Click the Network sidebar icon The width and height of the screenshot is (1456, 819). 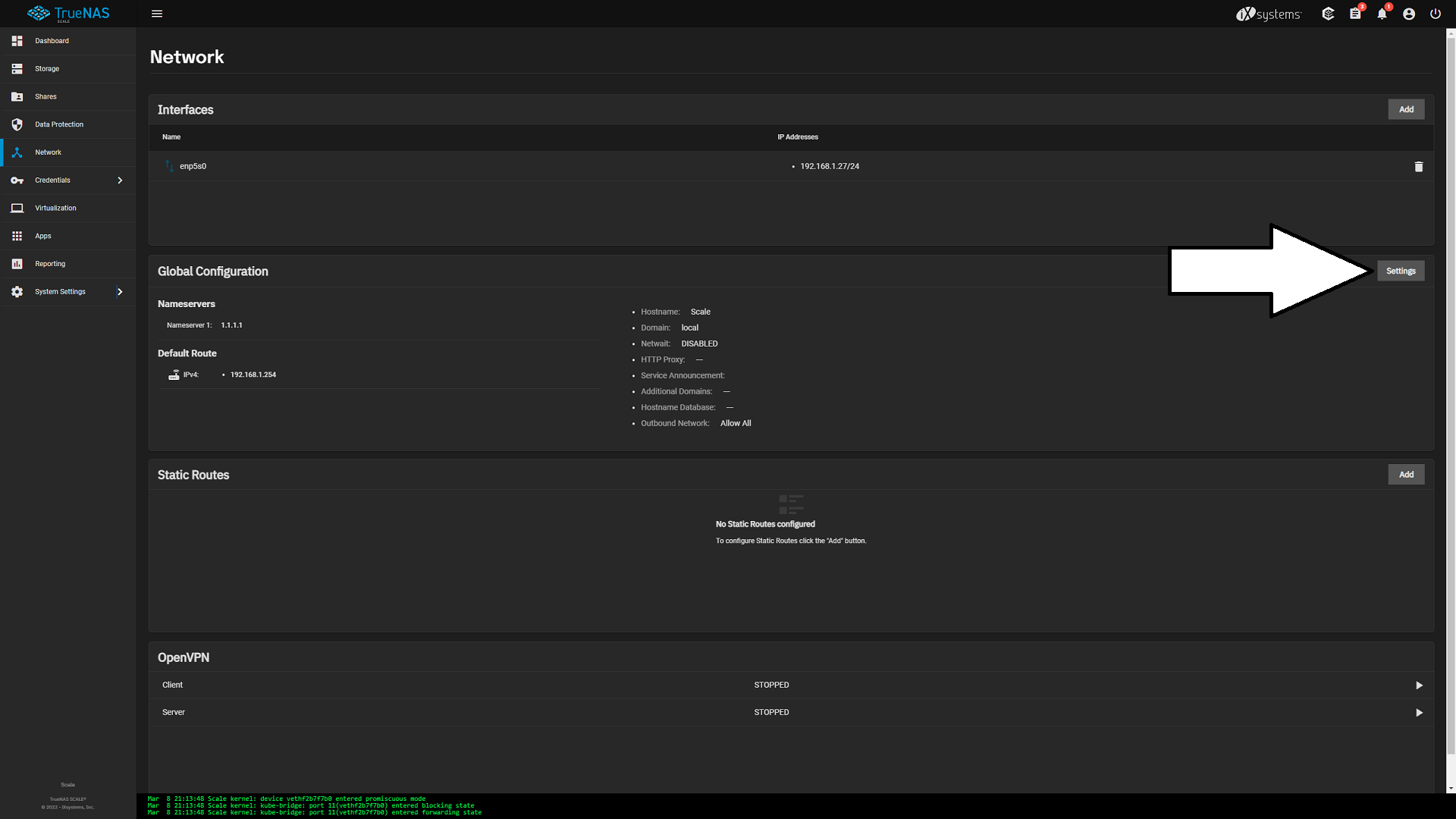tap(17, 152)
